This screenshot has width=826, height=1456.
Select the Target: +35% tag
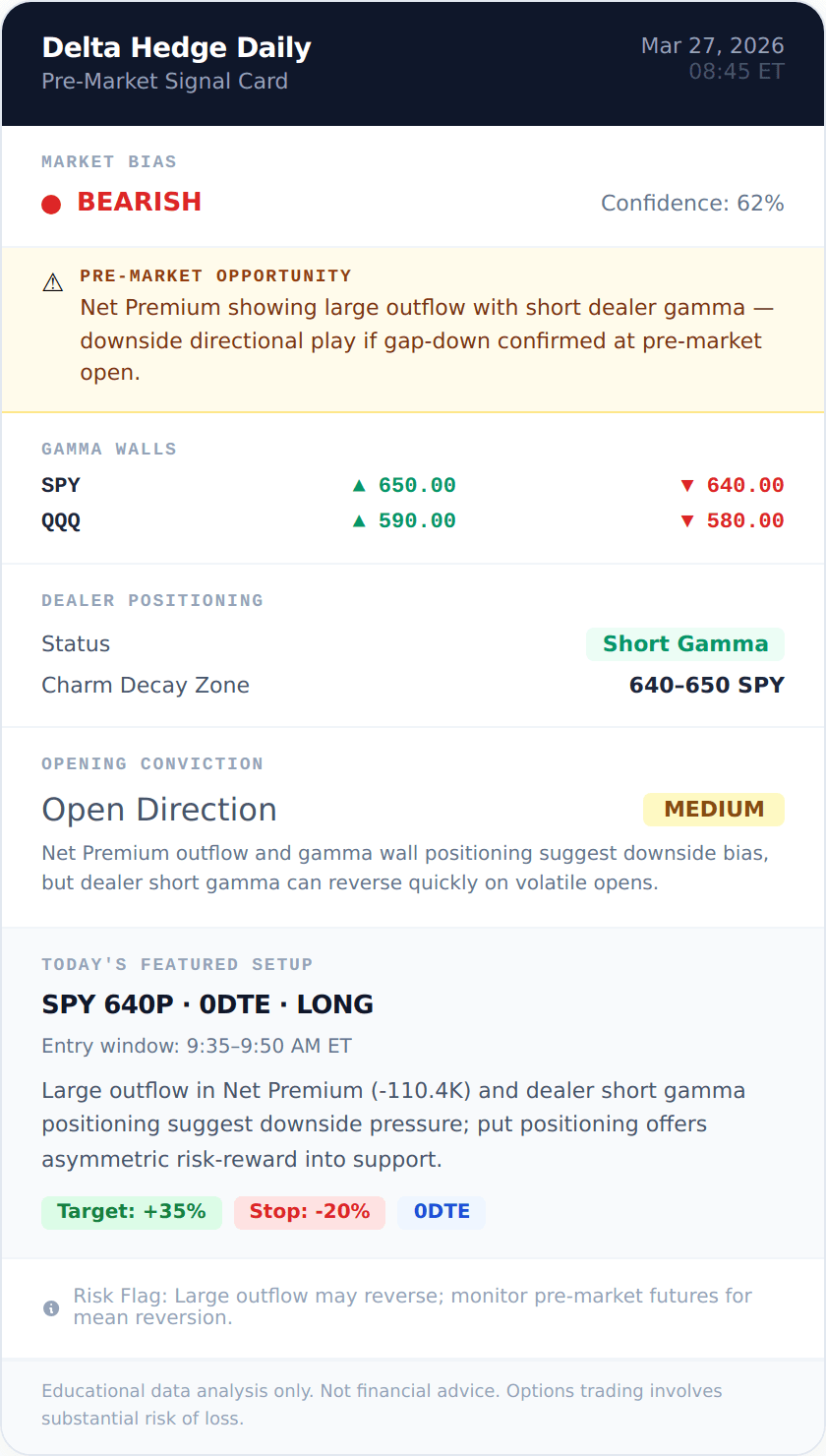coord(132,1212)
